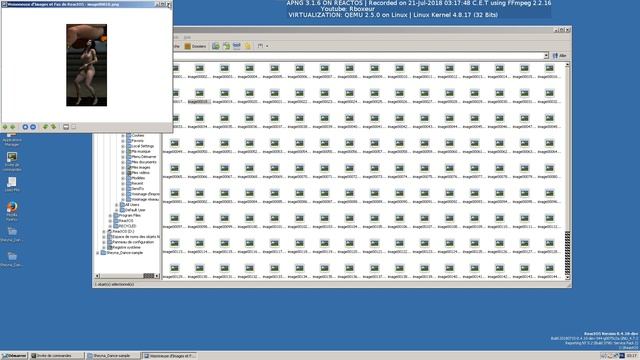The width and height of the screenshot is (640, 360).
Task: Open the address bar dropdown arrow
Action: 546,56
